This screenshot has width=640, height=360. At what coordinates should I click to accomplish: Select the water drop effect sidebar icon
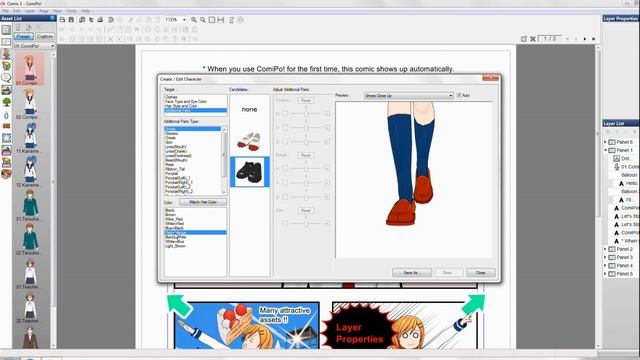(x=6, y=115)
